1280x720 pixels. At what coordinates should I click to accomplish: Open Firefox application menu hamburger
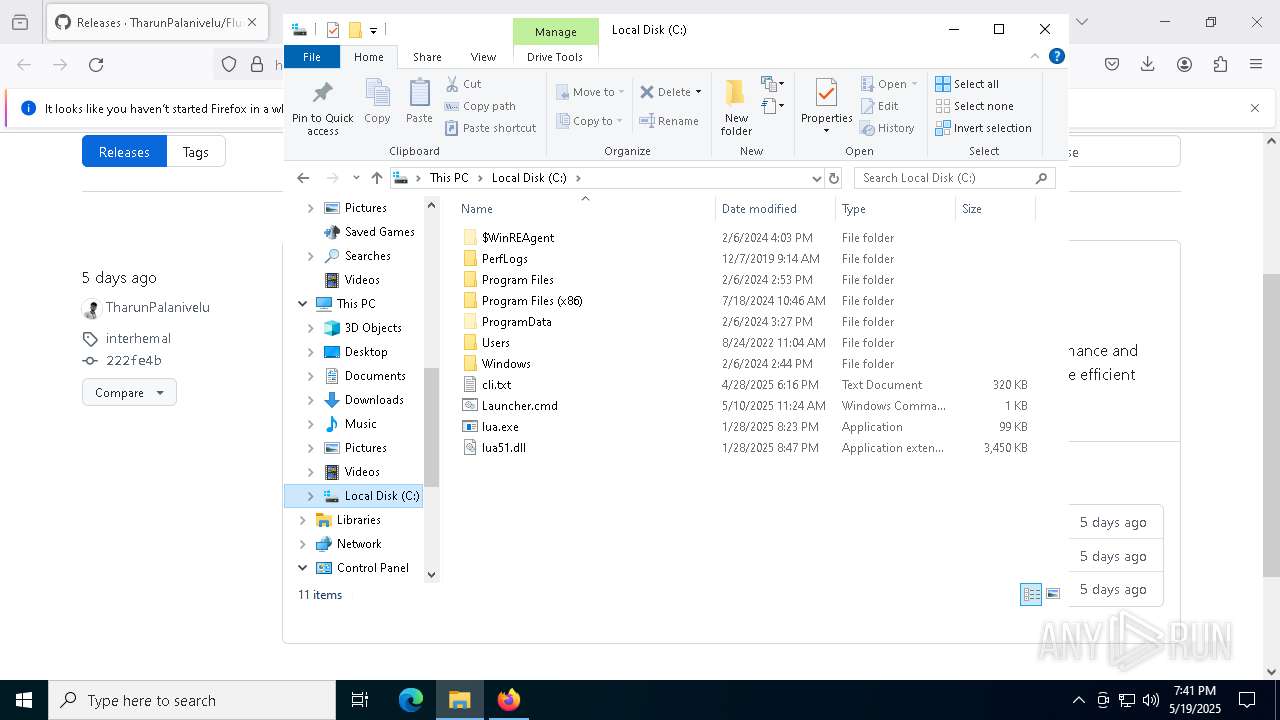(1256, 65)
